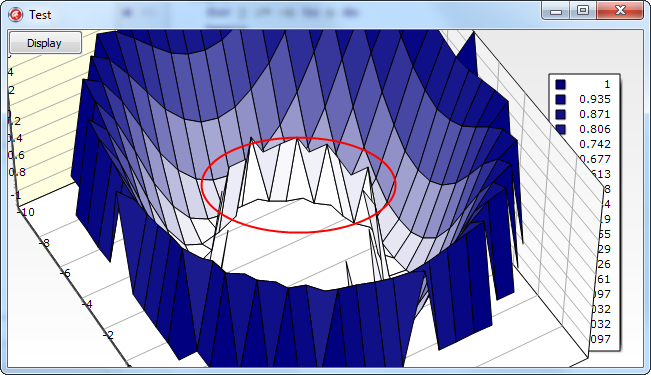Click the legend value 0.871
Screen dimensions: 651x375
click(x=595, y=114)
